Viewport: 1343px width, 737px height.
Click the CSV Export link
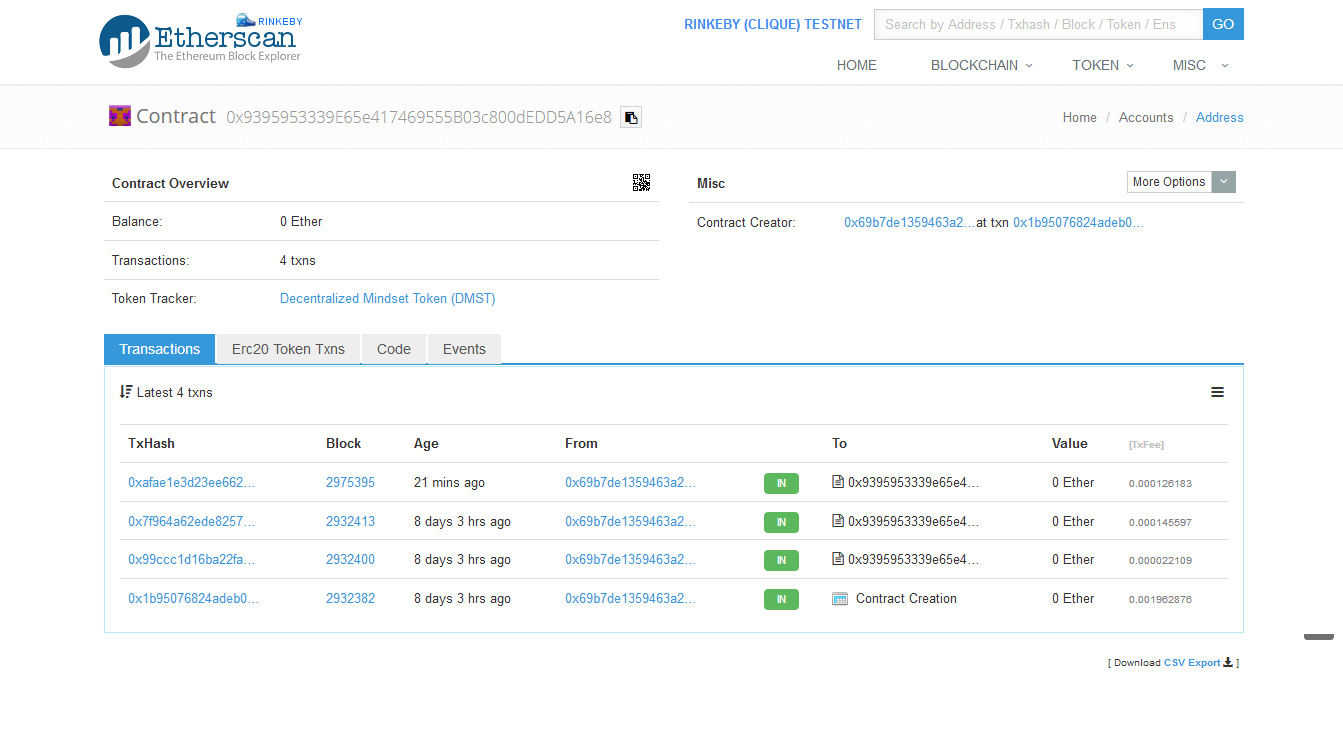pos(1192,662)
